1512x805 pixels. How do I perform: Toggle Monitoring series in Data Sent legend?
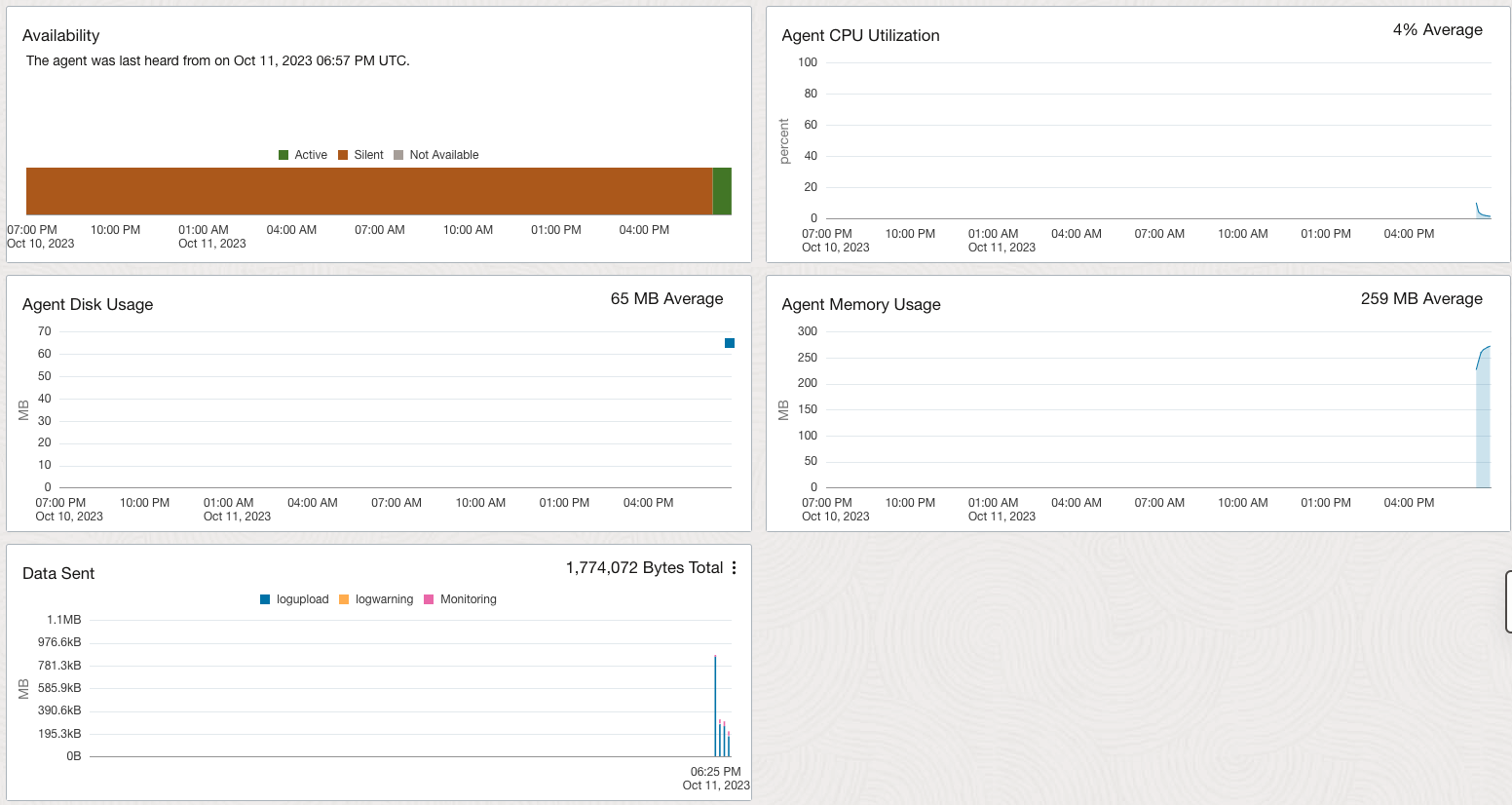coord(460,599)
